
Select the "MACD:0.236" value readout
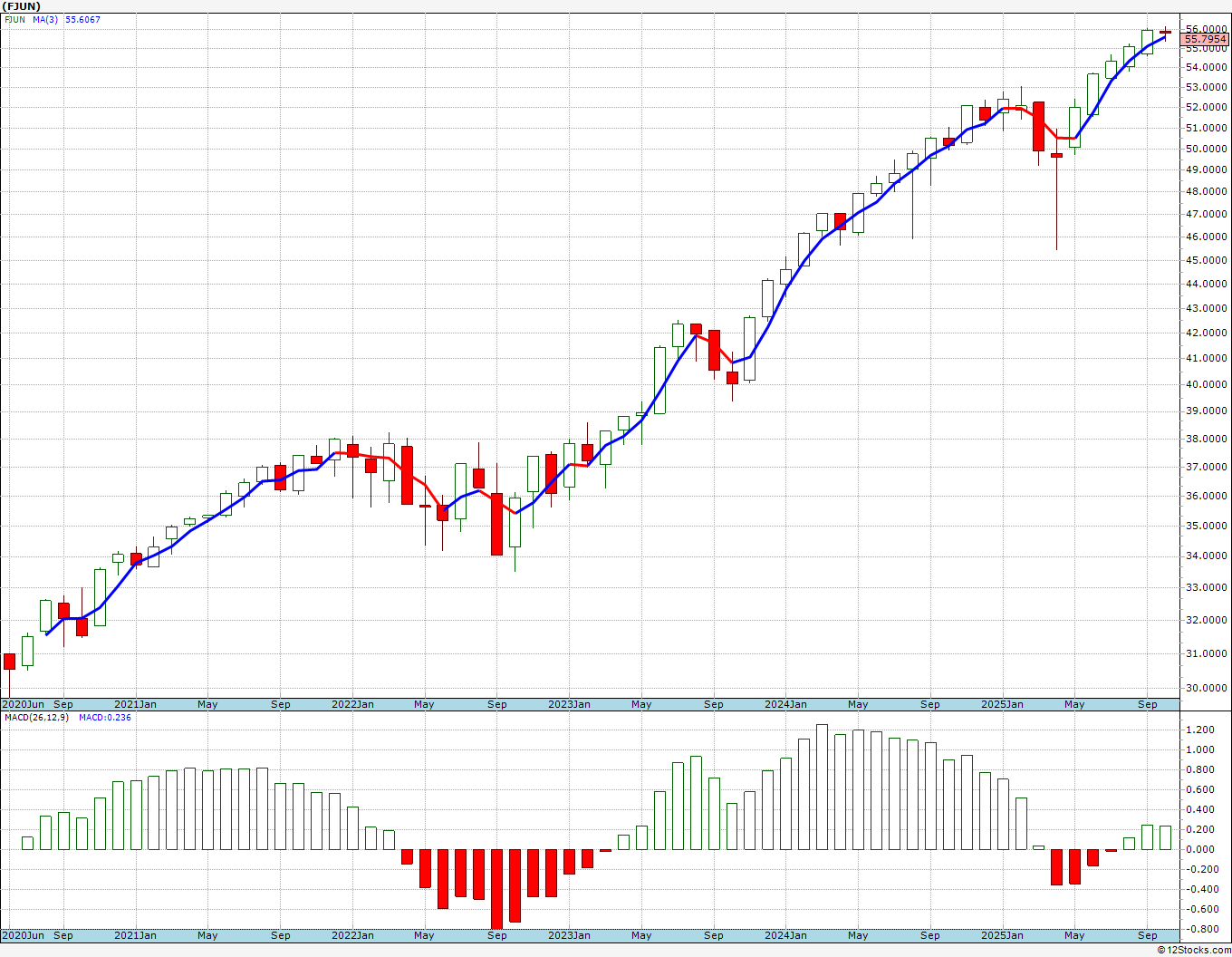[x=105, y=717]
